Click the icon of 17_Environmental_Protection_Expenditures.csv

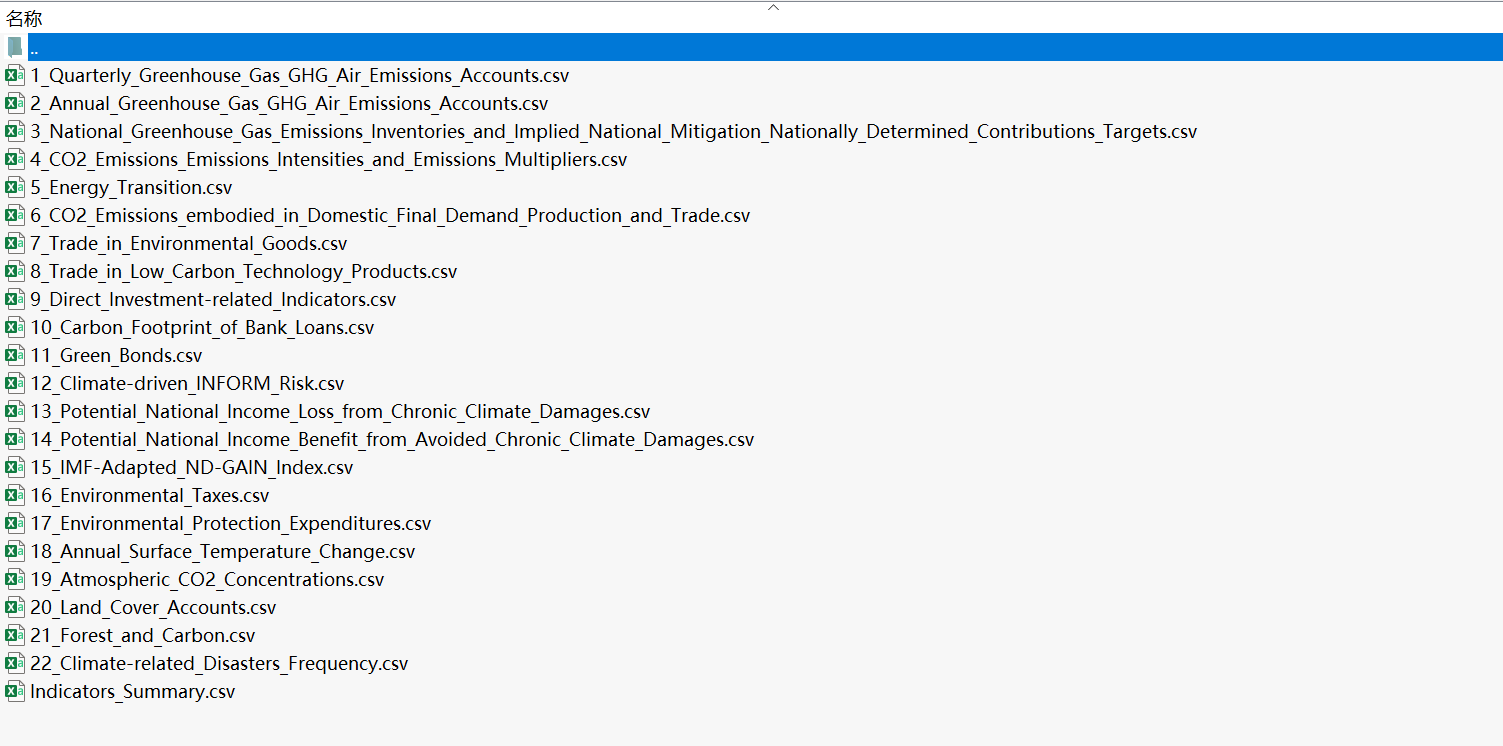15,523
